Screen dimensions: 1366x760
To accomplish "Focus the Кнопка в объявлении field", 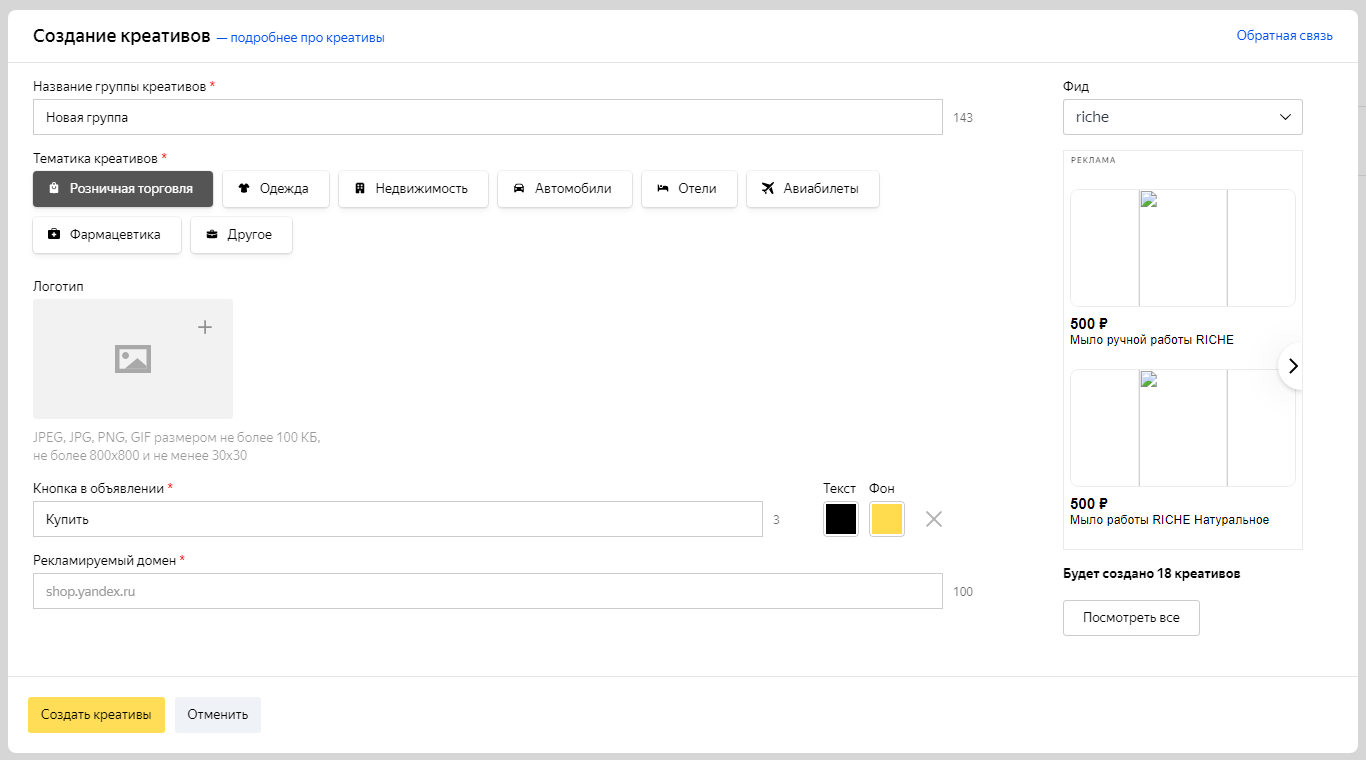I will (x=398, y=519).
